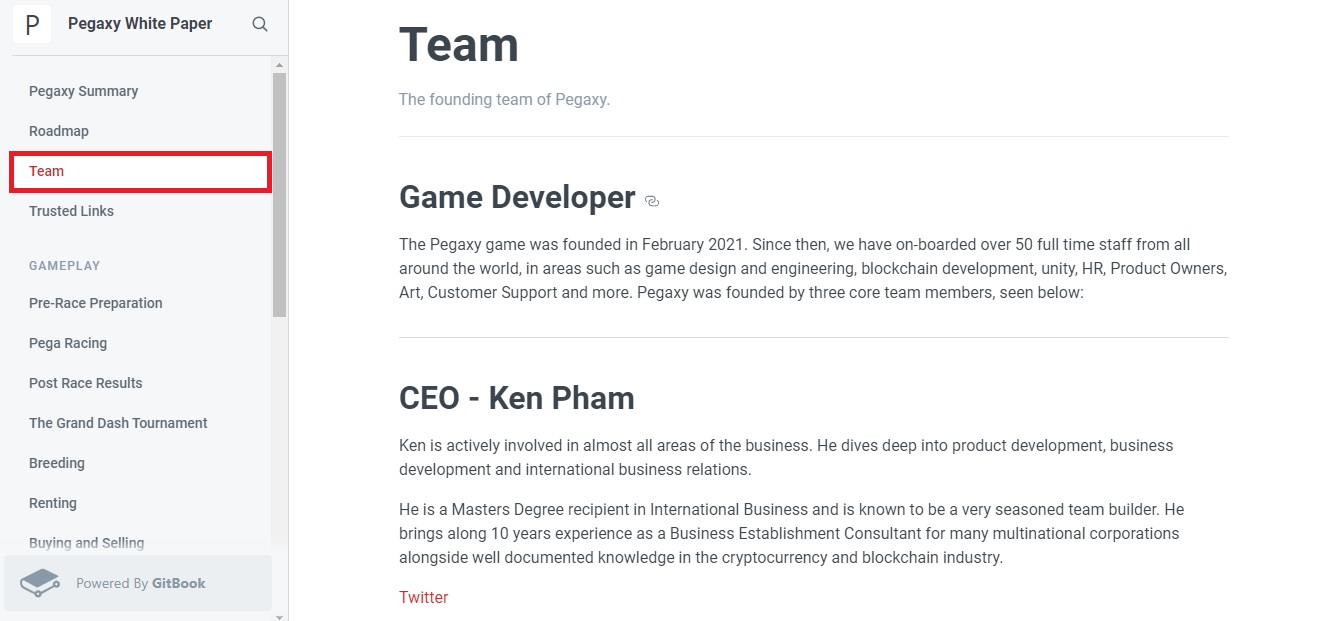Viewport: 1327px width, 621px height.
Task: Click the sidebar scrollbar up arrow
Action: (x=279, y=65)
